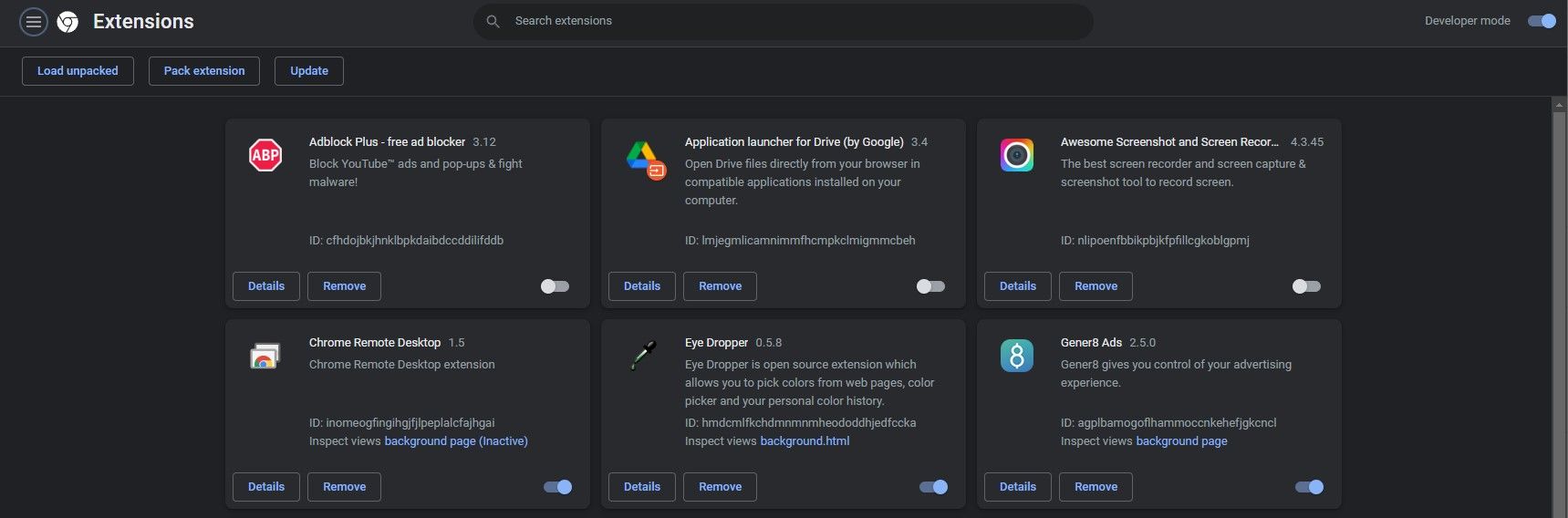Click Load unpacked button
The image size is (1568, 518).
(78, 71)
